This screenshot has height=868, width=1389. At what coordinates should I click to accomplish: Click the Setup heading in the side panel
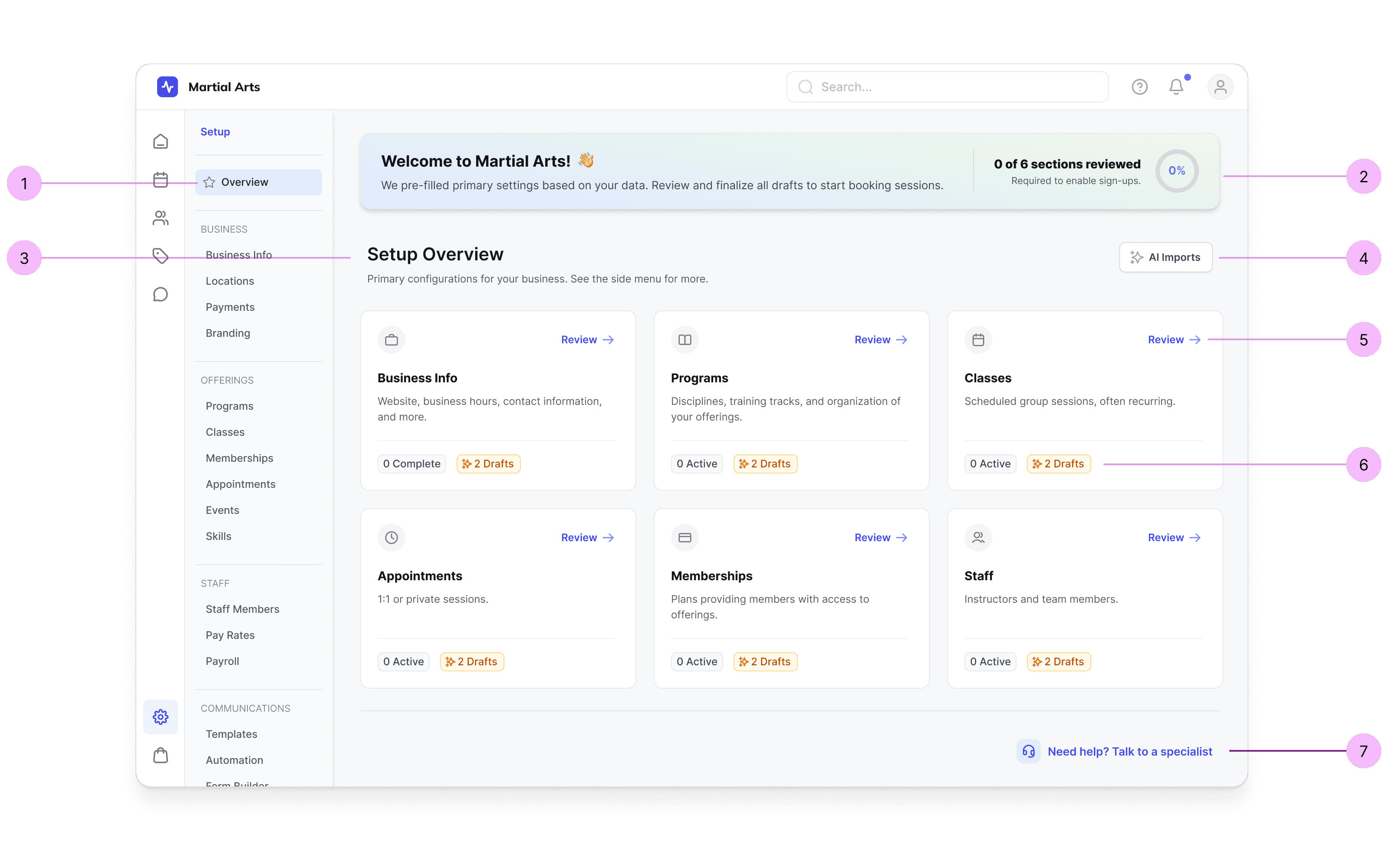click(x=215, y=132)
